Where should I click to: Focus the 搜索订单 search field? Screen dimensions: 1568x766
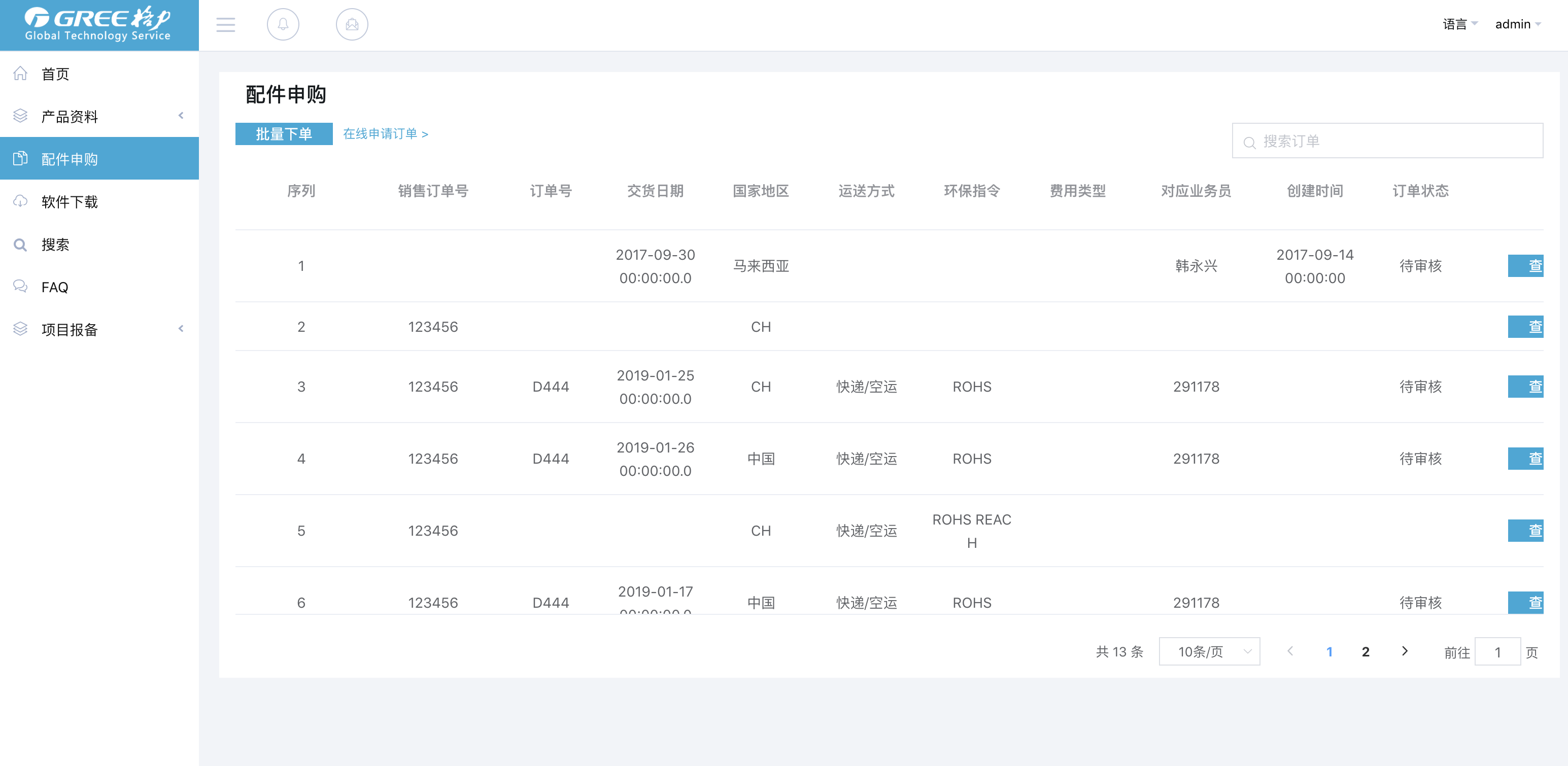[1387, 141]
